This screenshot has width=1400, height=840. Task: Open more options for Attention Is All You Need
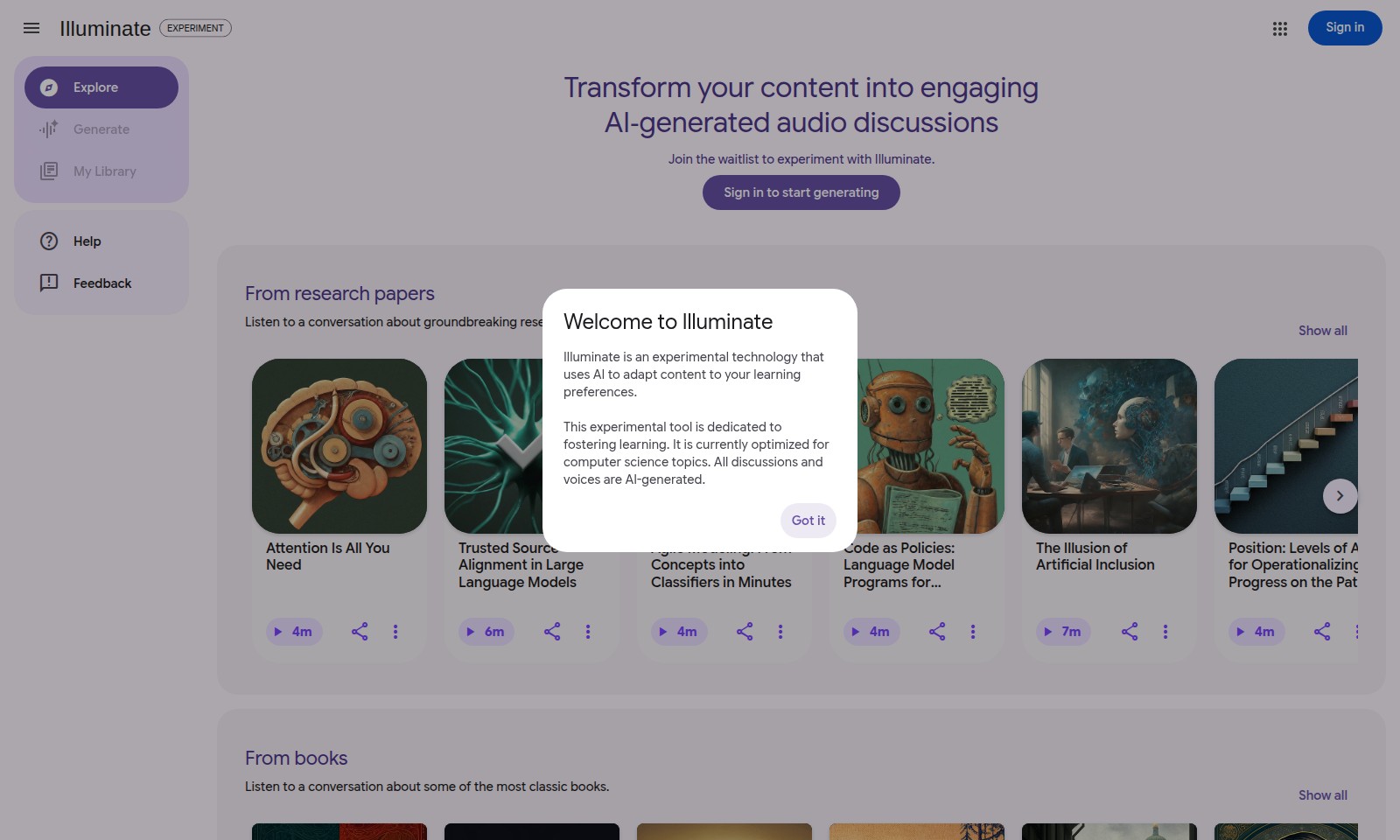point(395,632)
